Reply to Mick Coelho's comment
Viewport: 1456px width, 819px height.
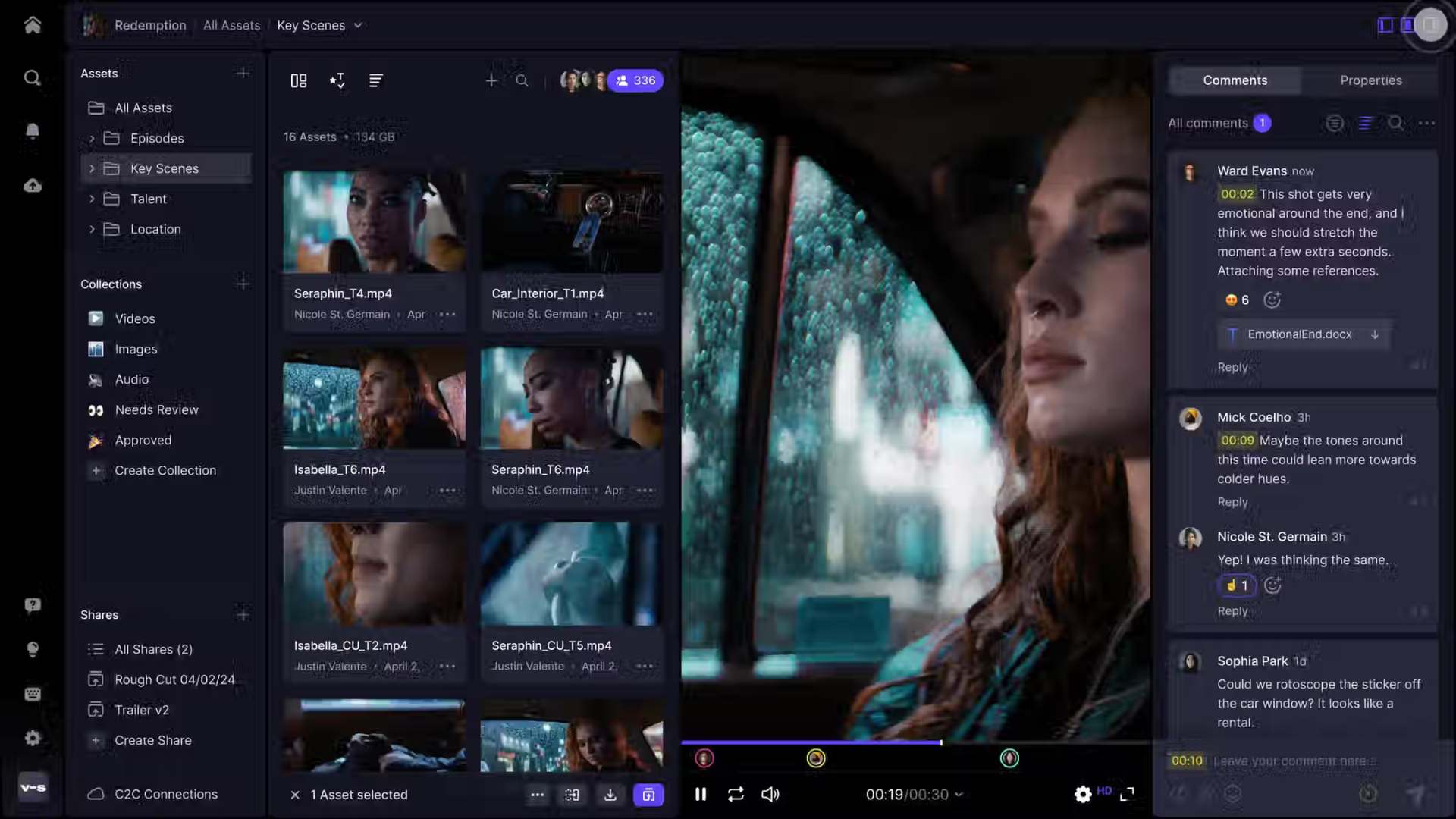point(1232,501)
